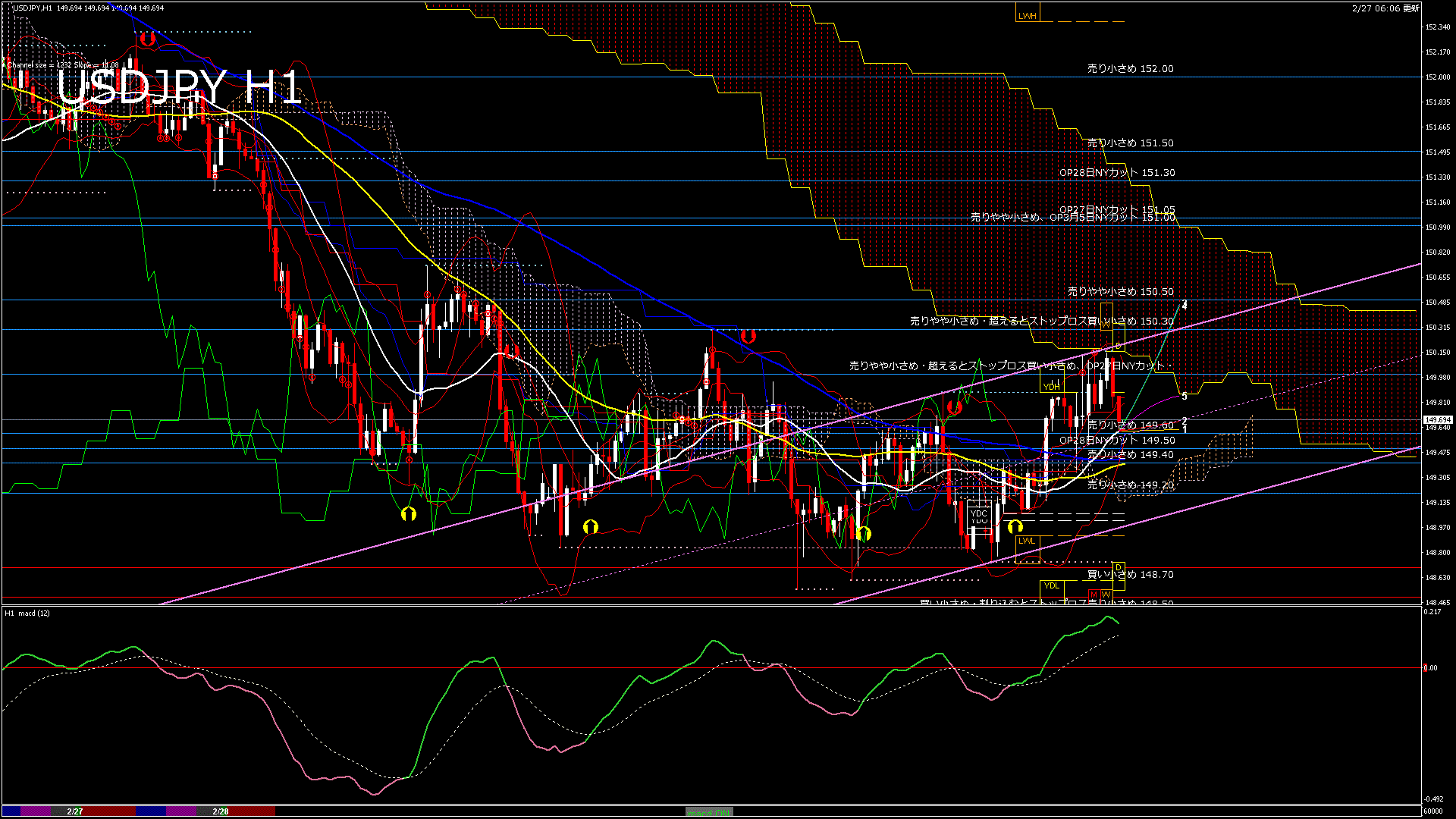Click the red down-arrow signal at top left
Viewport: 1456px width, 819px height.
[147, 38]
